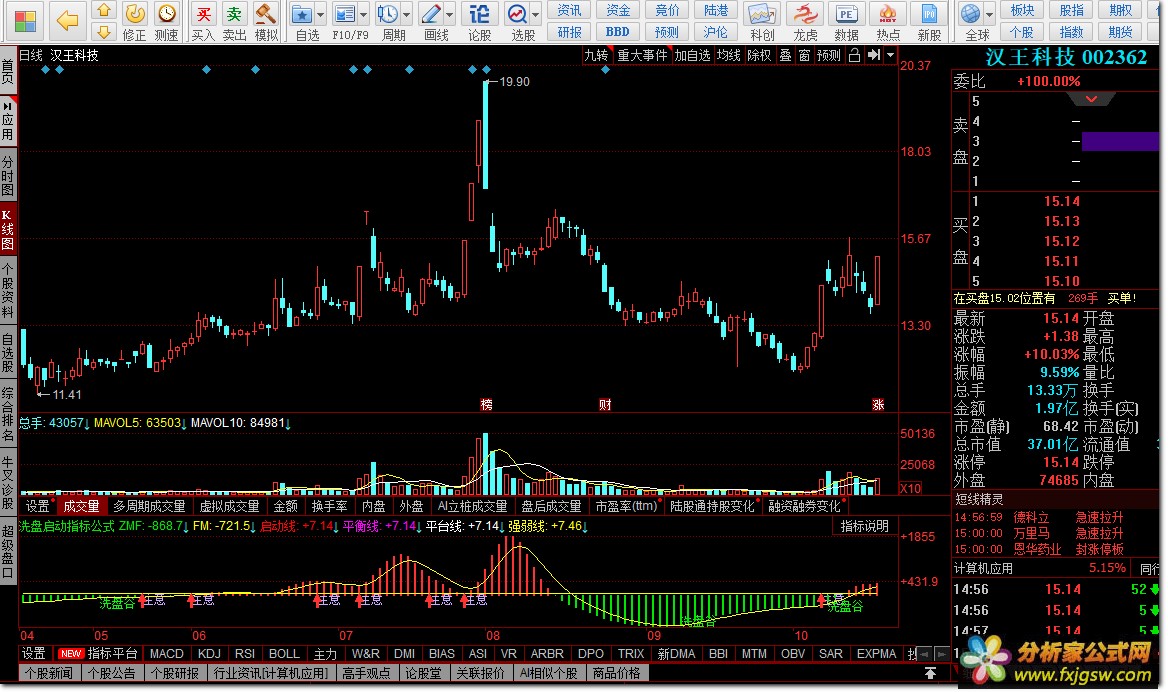Click the 板块 sector button
This screenshot has height=692, width=1168.
tap(1022, 10)
